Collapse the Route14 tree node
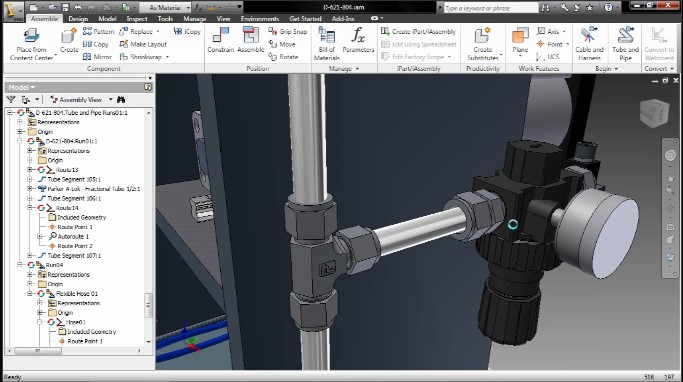The height and width of the screenshot is (382, 683). tap(30, 208)
